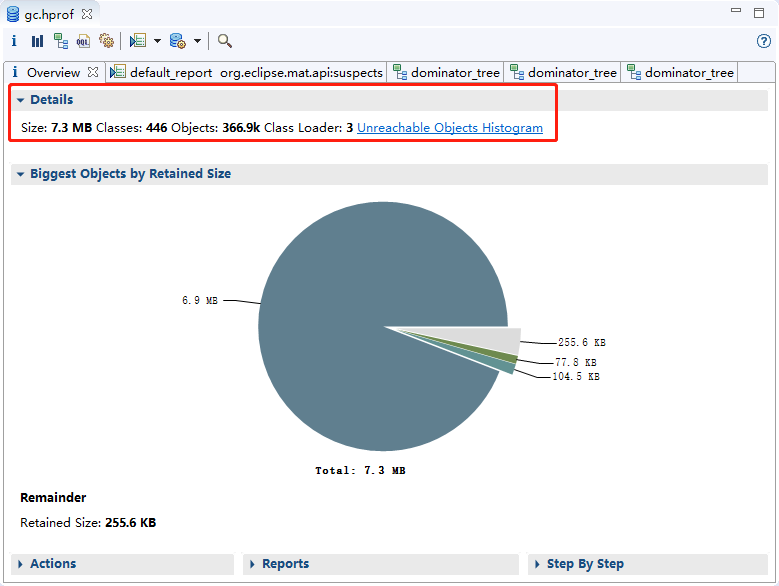Click the Total: 7.3 MB caption
The image size is (779, 586).
(360, 470)
